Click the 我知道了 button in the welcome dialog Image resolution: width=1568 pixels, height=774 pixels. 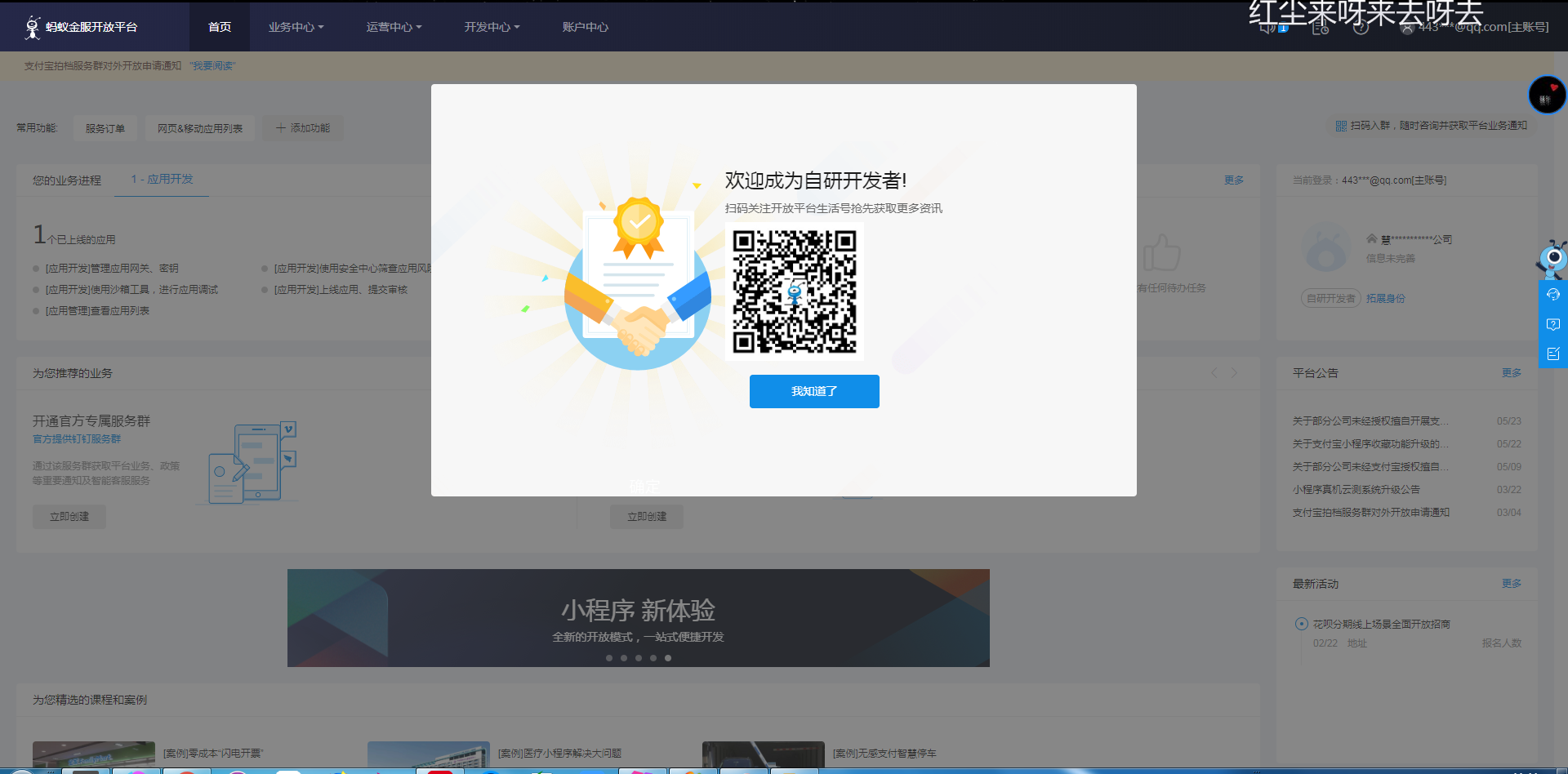point(814,391)
